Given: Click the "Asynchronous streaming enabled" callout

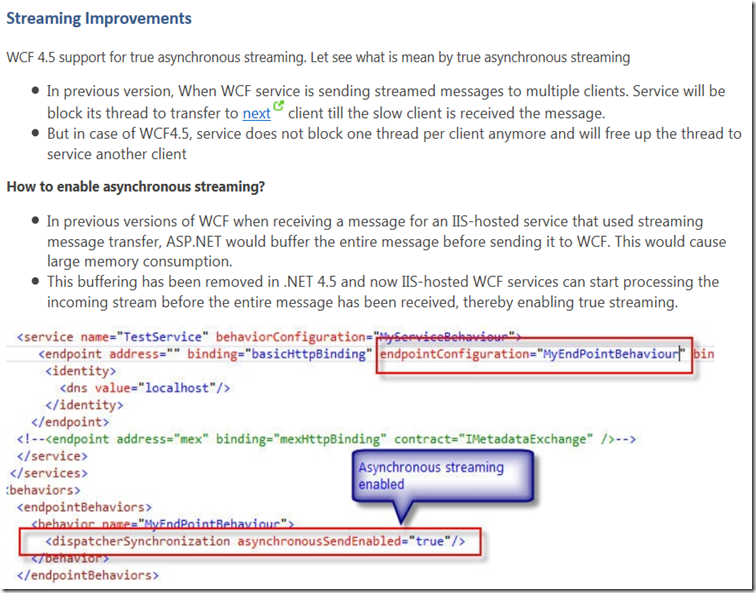Looking at the screenshot, I should coord(443,476).
